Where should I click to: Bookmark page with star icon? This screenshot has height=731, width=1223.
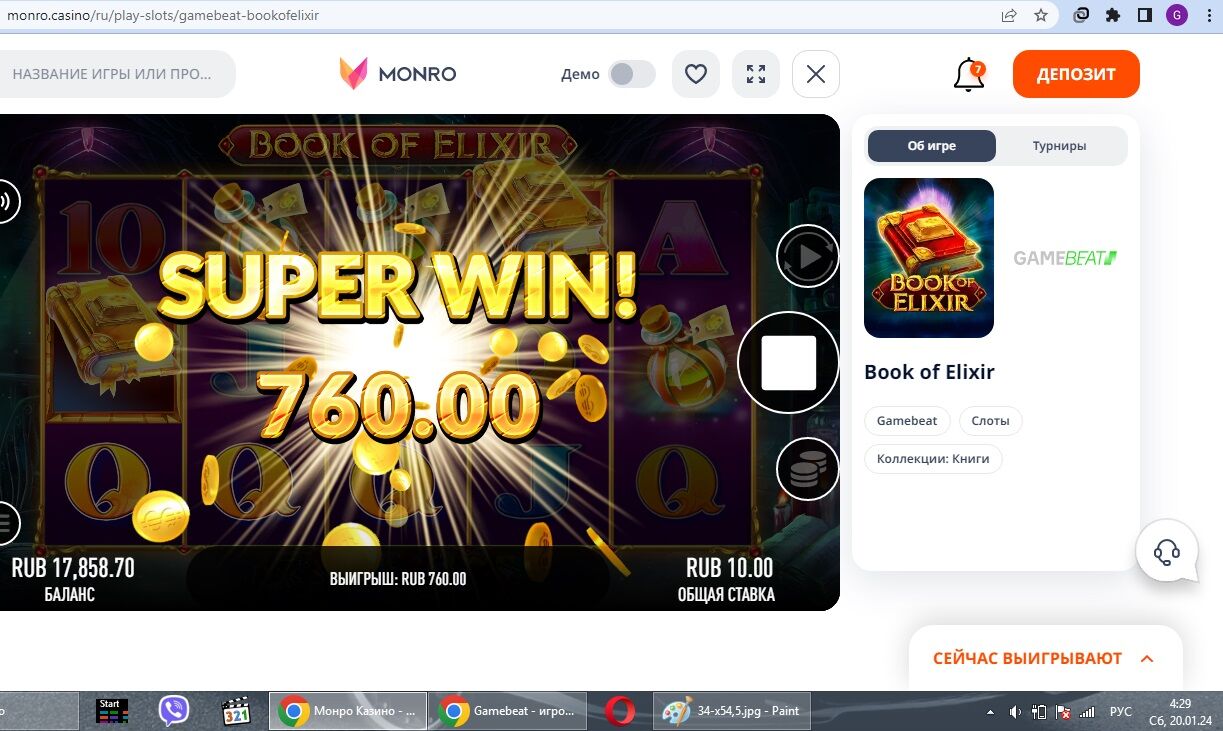coord(1041,15)
